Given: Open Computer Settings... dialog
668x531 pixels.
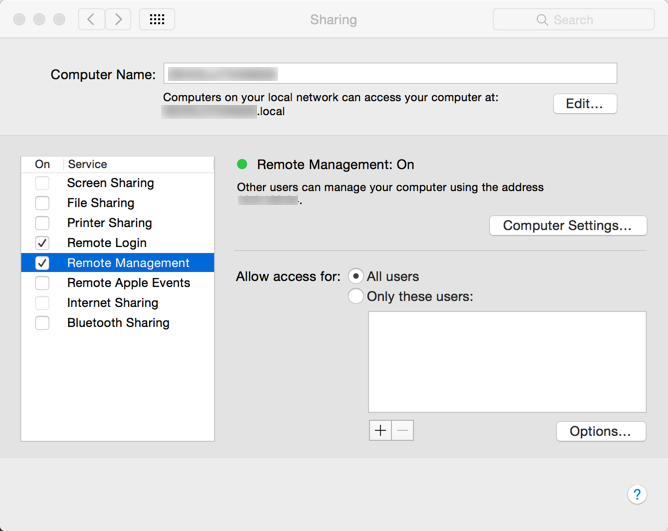Looking at the screenshot, I should (567, 226).
